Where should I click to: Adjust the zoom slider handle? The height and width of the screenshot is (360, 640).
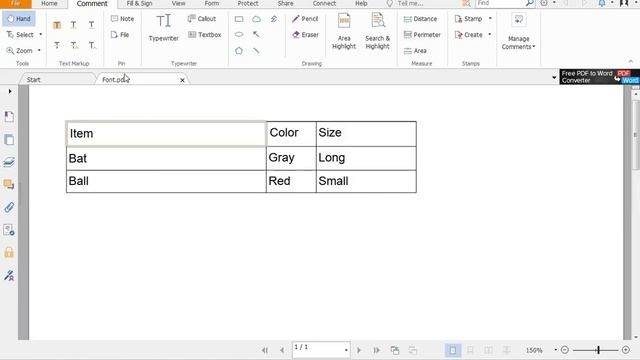(x=598, y=350)
